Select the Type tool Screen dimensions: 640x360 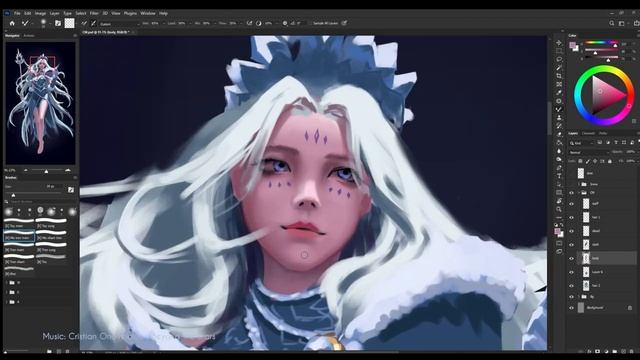pyautogui.click(x=559, y=176)
